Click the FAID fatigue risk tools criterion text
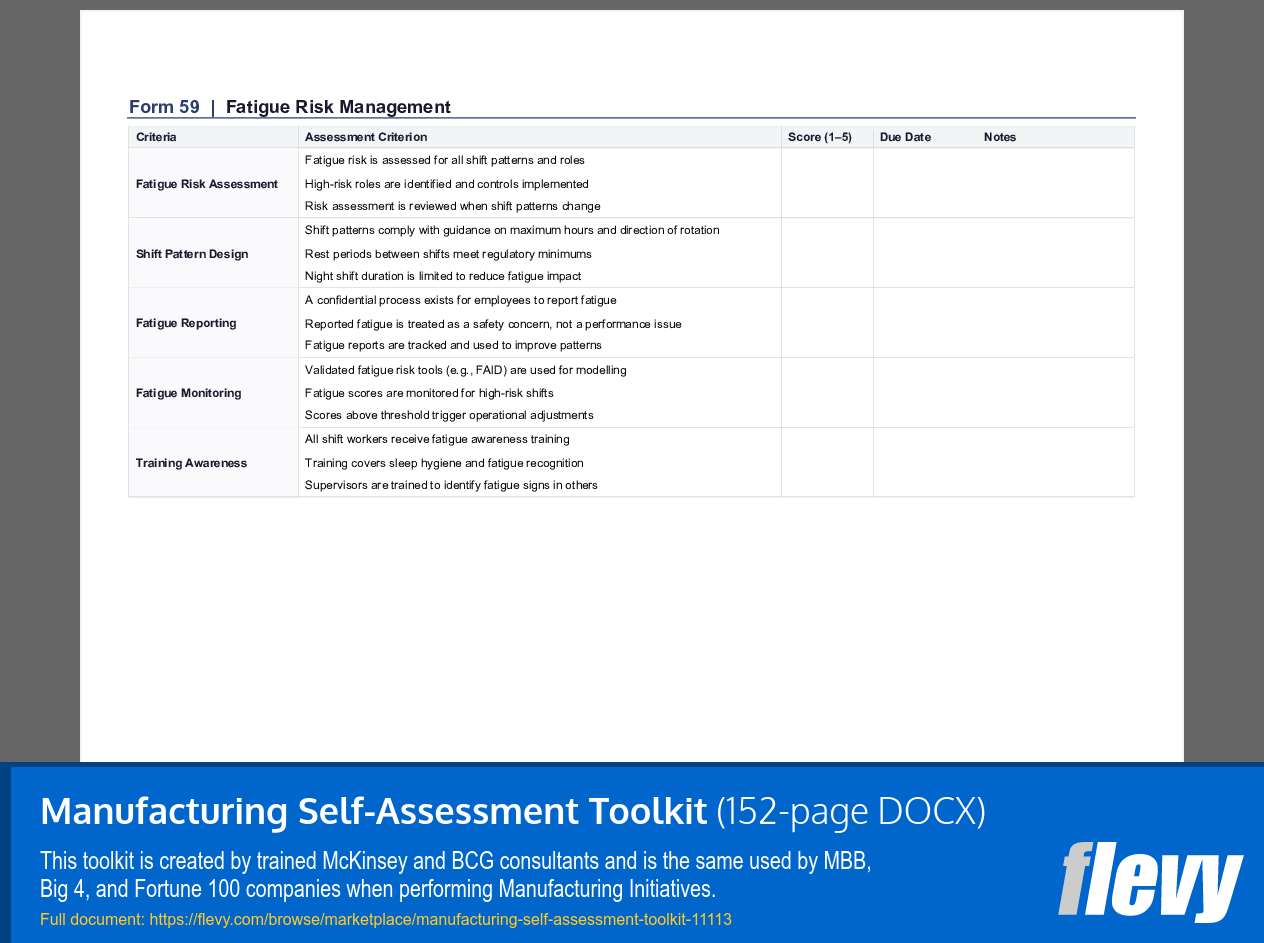This screenshot has width=1264, height=943. tap(465, 370)
